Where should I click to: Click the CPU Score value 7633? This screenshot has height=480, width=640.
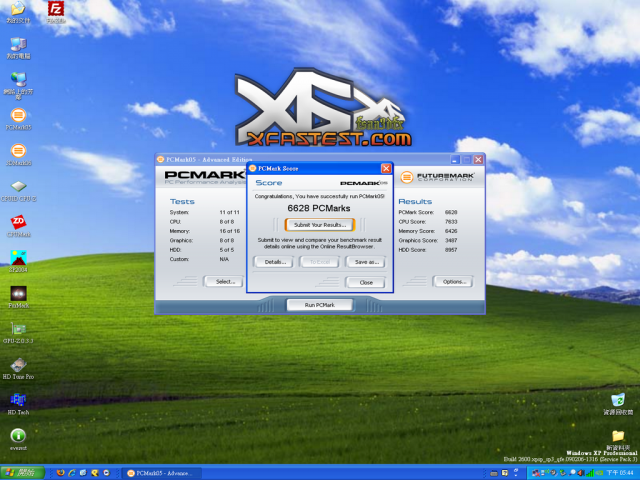(451, 222)
